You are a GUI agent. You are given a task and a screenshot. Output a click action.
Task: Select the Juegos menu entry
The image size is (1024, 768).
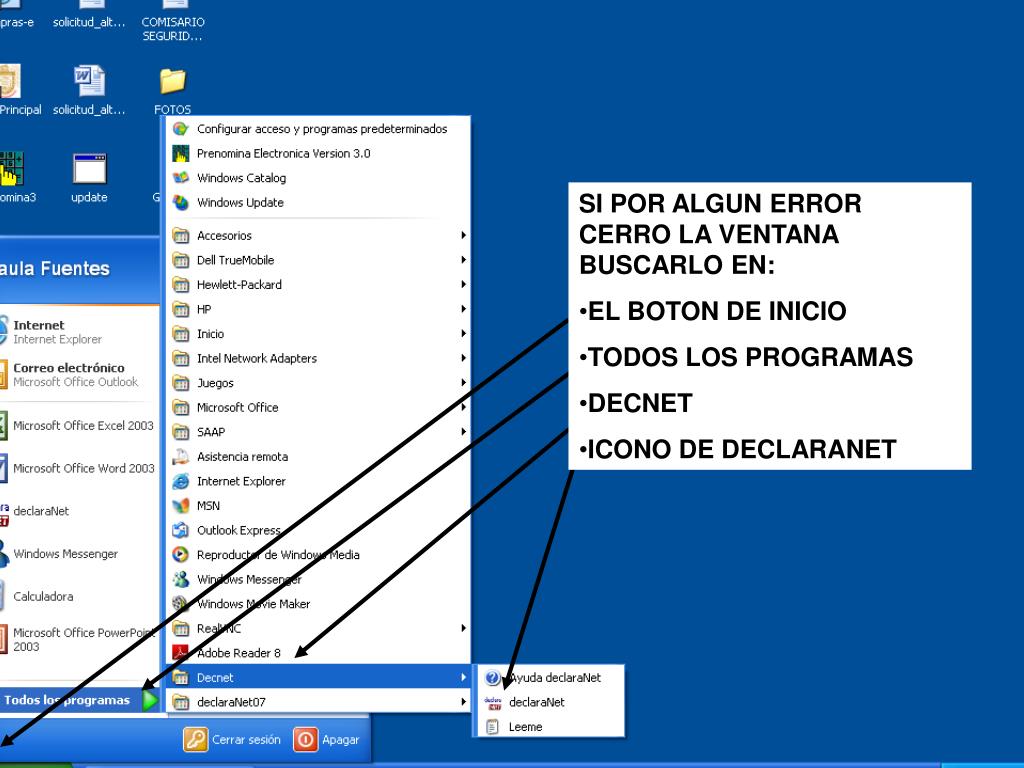coord(319,383)
